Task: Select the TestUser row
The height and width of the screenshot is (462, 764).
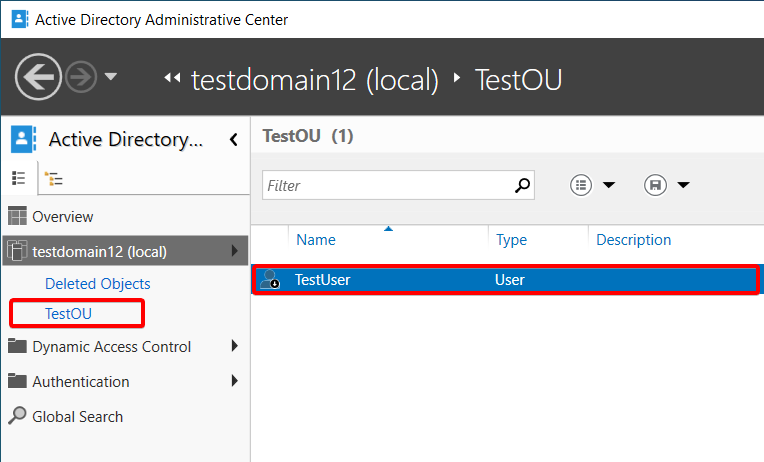Action: tap(505, 280)
